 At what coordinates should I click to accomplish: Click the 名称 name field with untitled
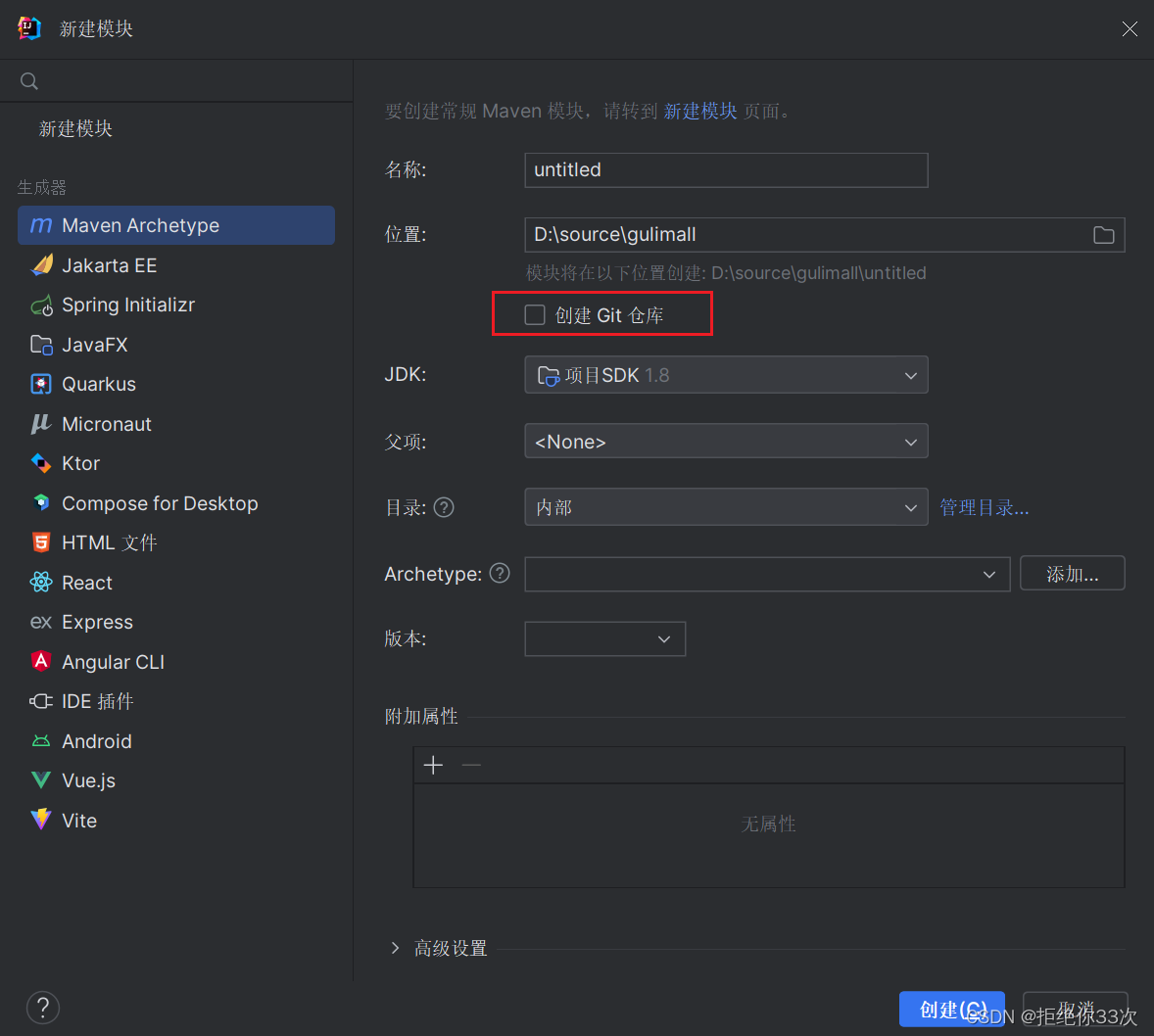(726, 170)
